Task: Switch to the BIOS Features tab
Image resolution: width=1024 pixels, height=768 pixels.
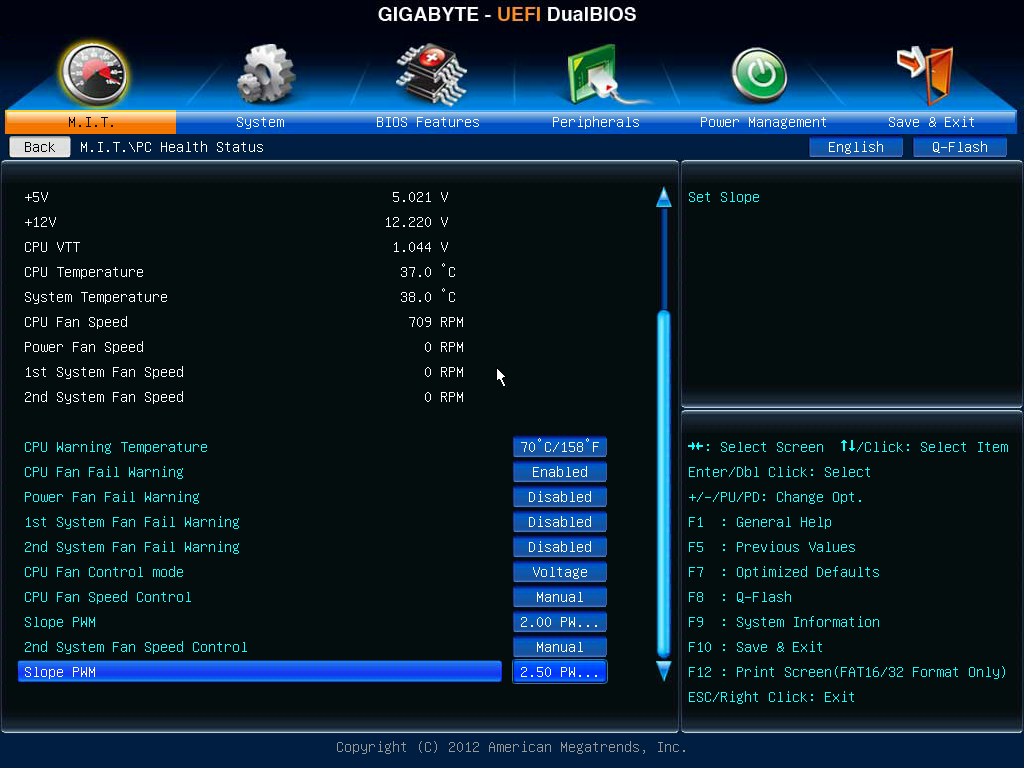Action: point(428,122)
